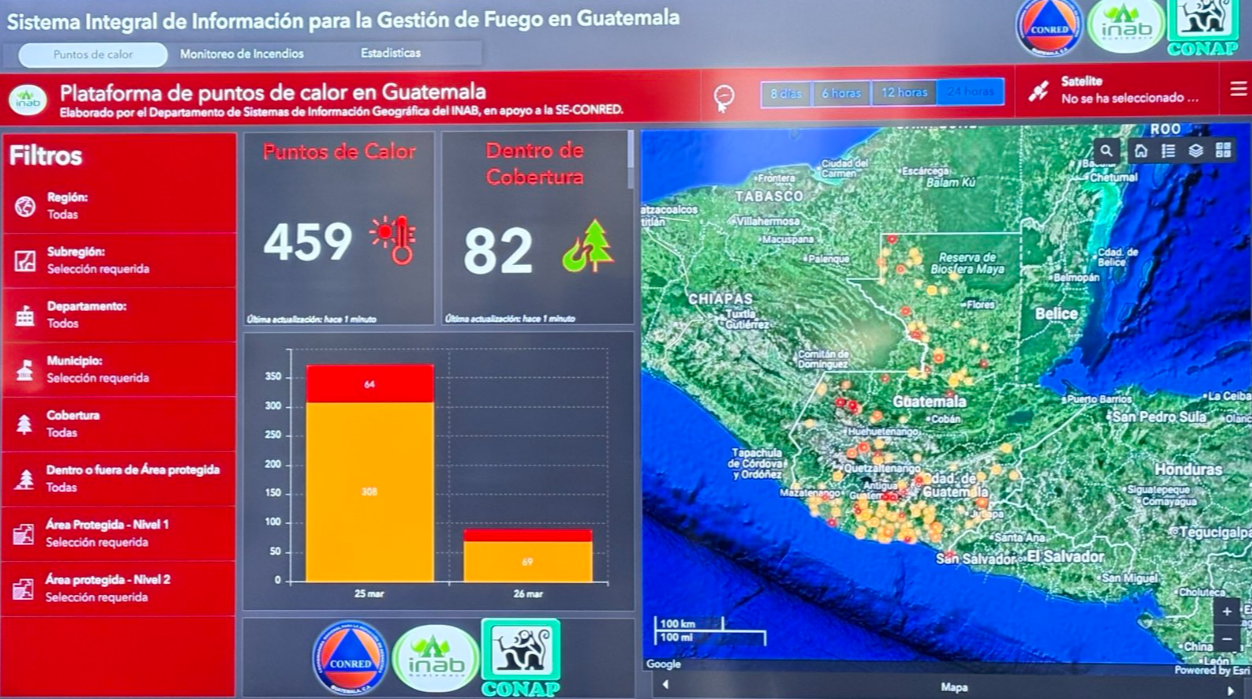Select the 24 horas time range

point(970,93)
